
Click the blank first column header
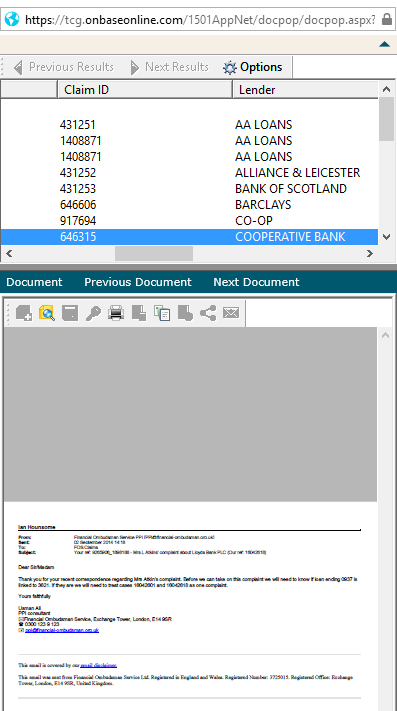pyautogui.click(x=29, y=90)
